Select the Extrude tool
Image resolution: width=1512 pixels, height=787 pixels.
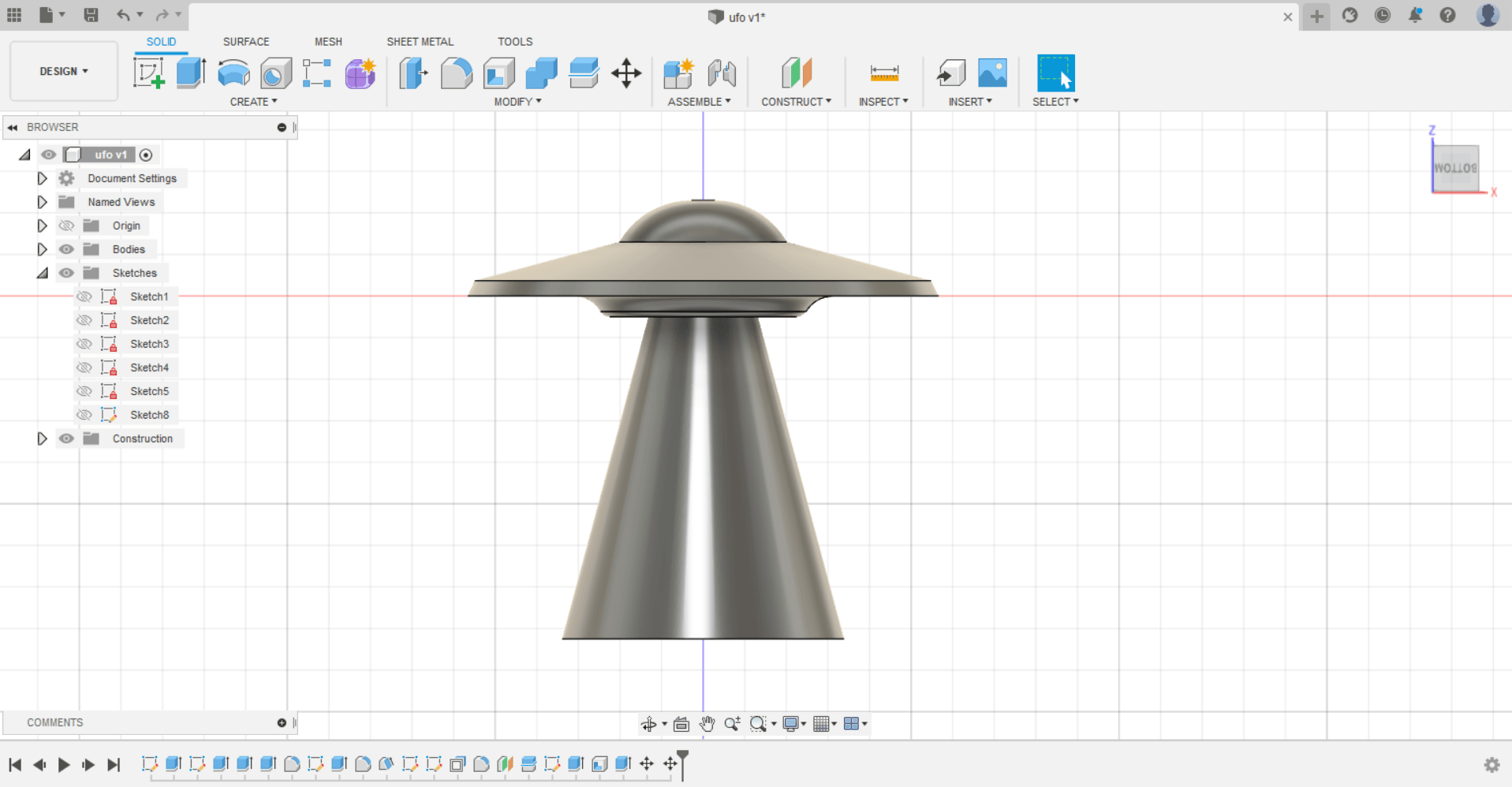click(x=191, y=73)
